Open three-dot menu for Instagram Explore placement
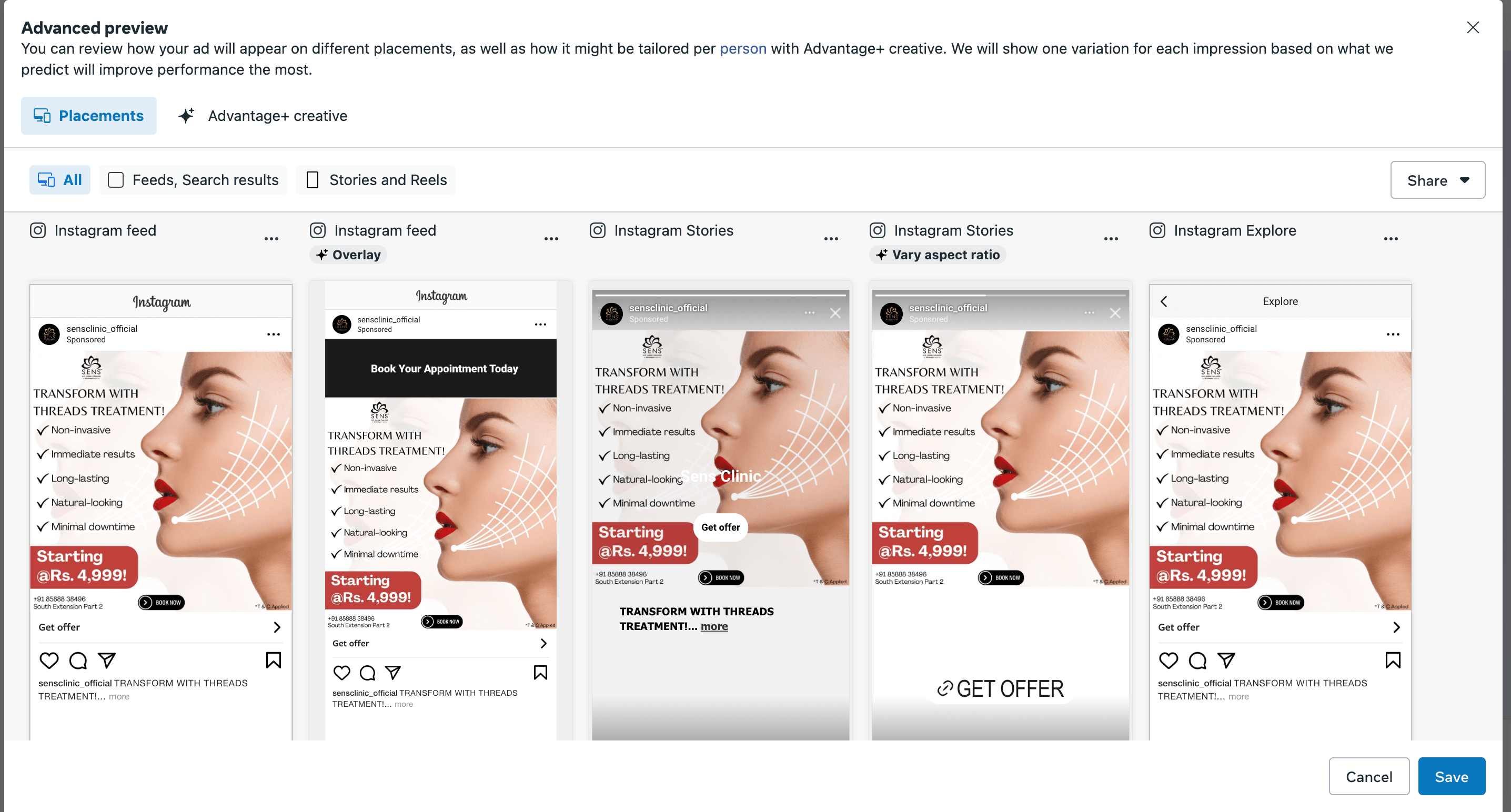The height and width of the screenshot is (812, 1511). (1391, 239)
